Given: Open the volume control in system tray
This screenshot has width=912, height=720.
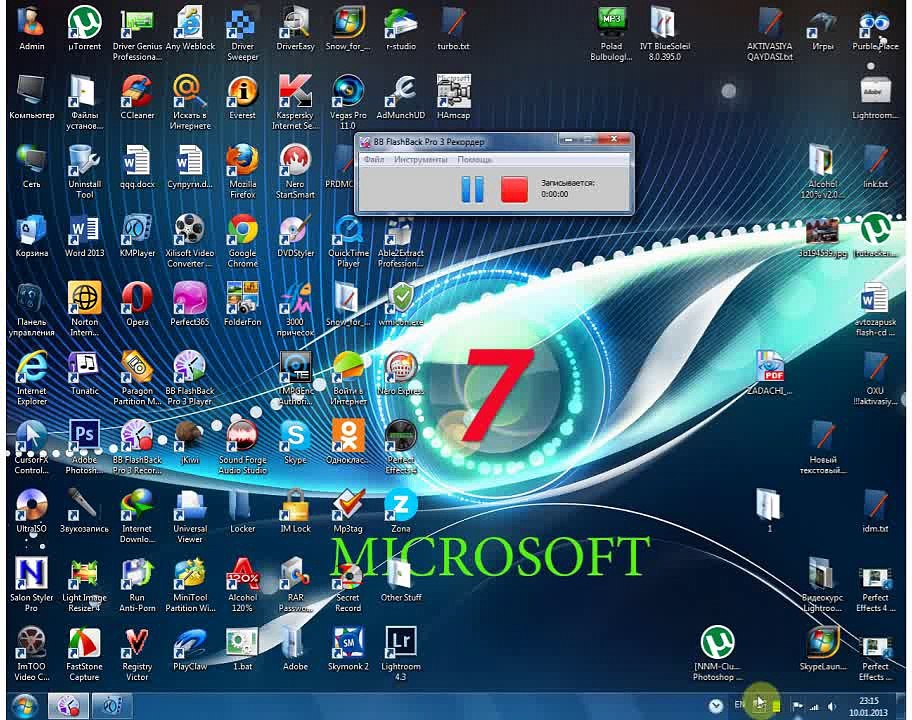Looking at the screenshot, I should (x=832, y=707).
